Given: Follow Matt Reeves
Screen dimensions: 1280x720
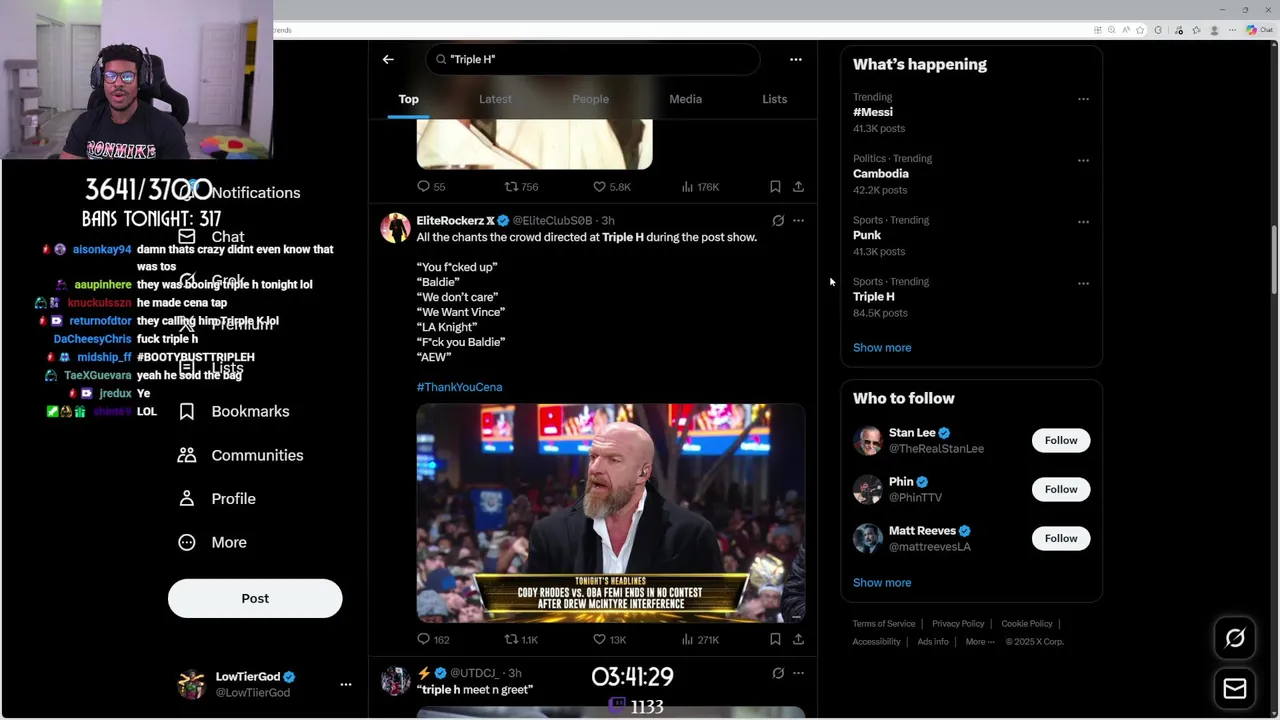Looking at the screenshot, I should pyautogui.click(x=1061, y=538).
